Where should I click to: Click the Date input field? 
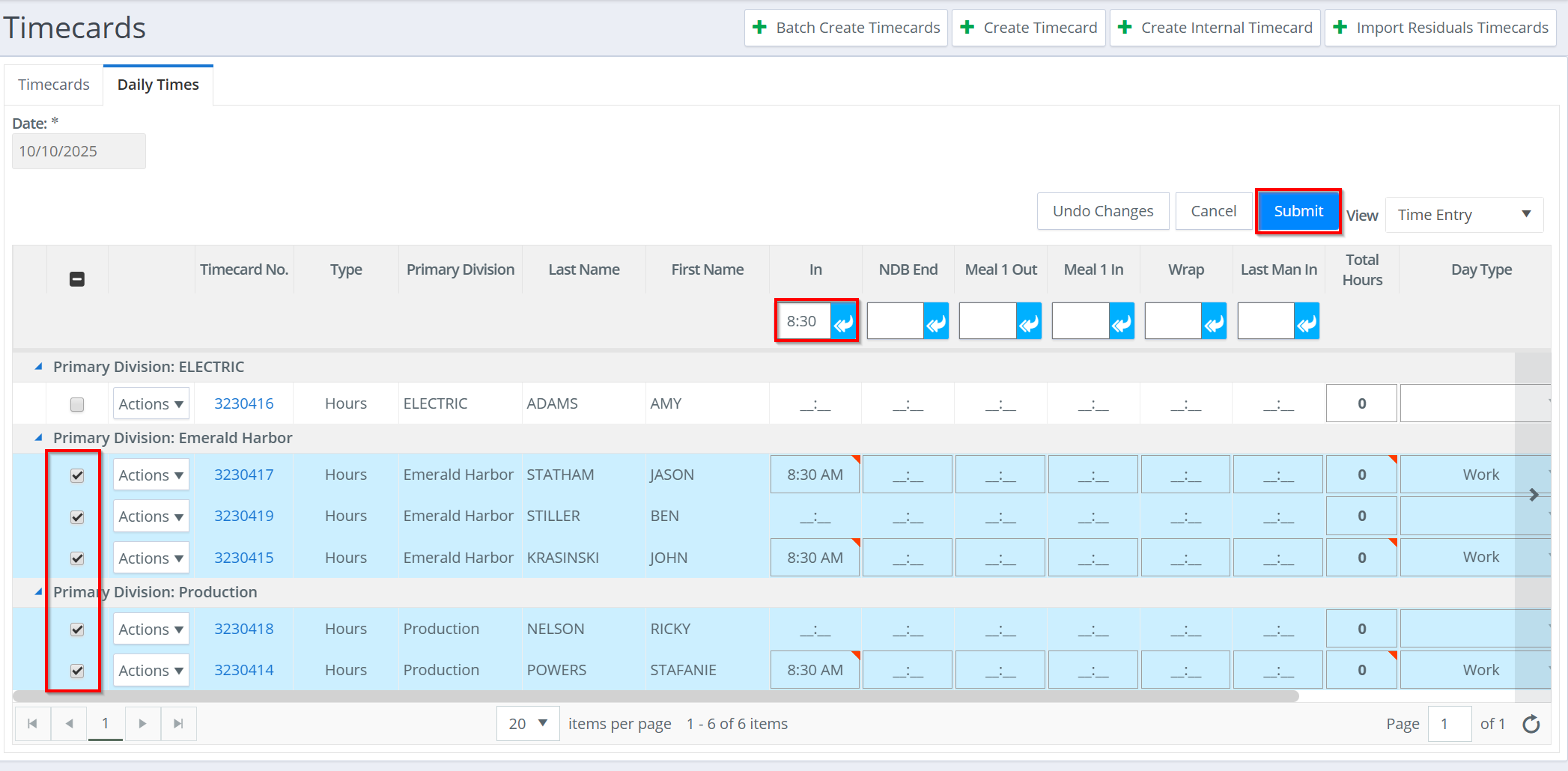79,151
